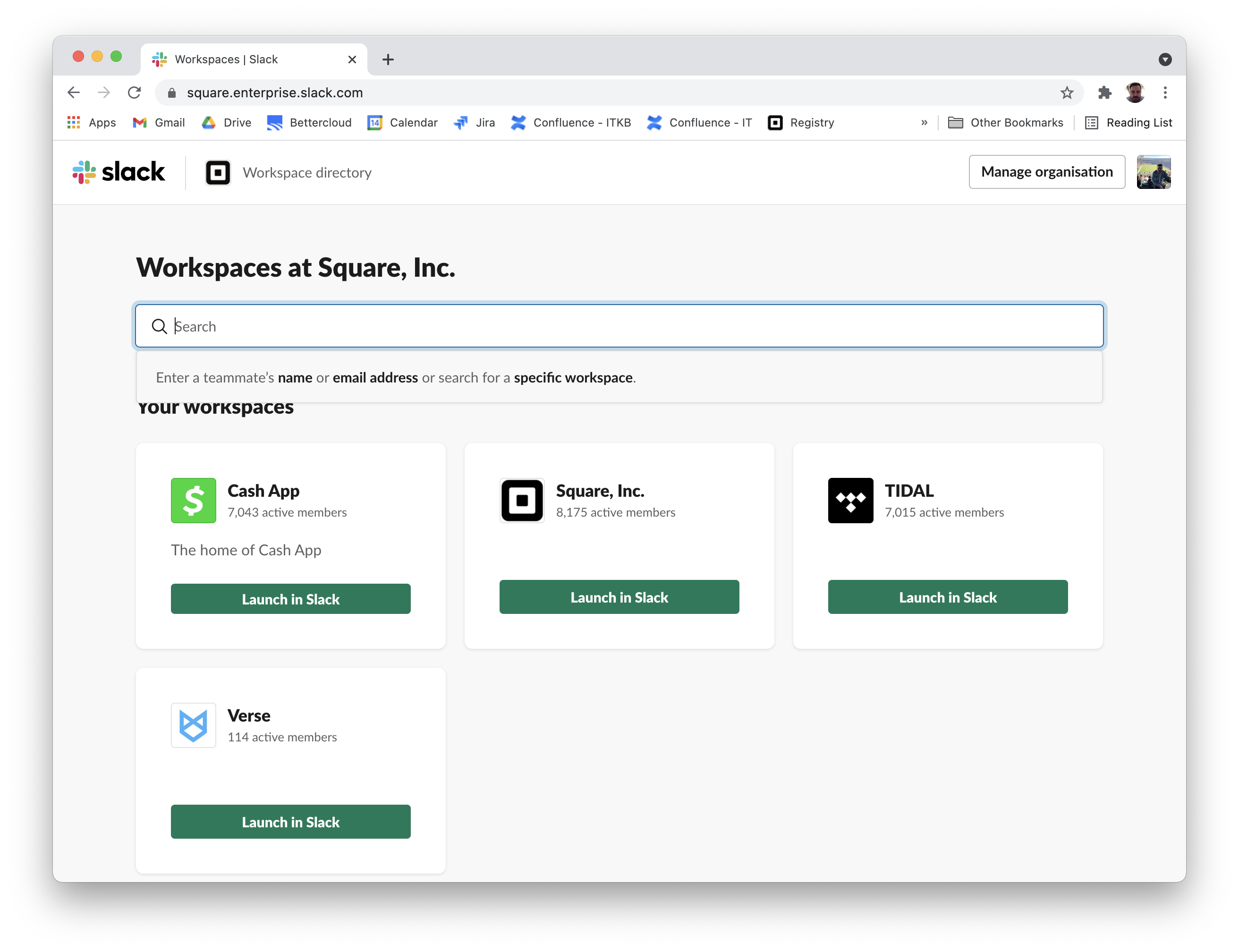Open the Confluence - IT bookmark
Screen dimensions: 1239x952
point(699,122)
